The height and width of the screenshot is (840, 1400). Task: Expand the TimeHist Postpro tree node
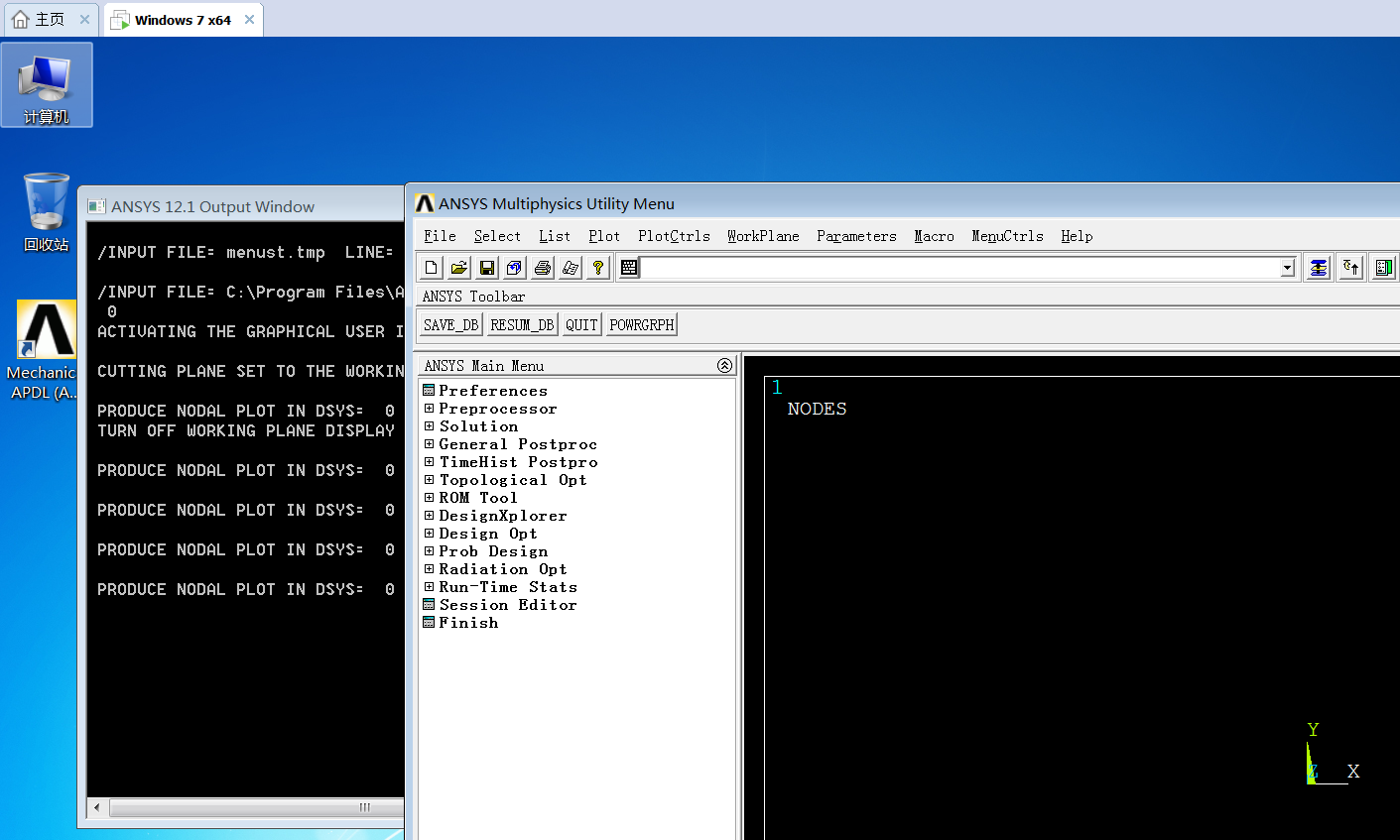pos(430,462)
